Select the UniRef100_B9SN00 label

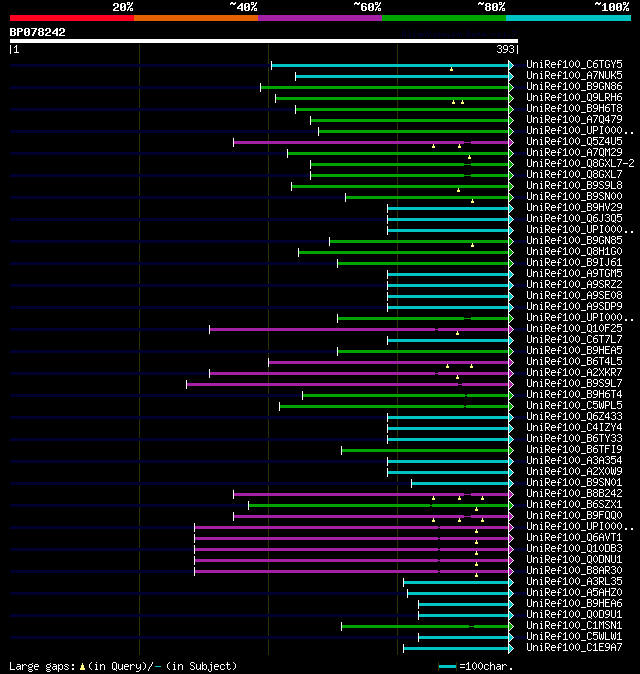pyautogui.click(x=574, y=196)
